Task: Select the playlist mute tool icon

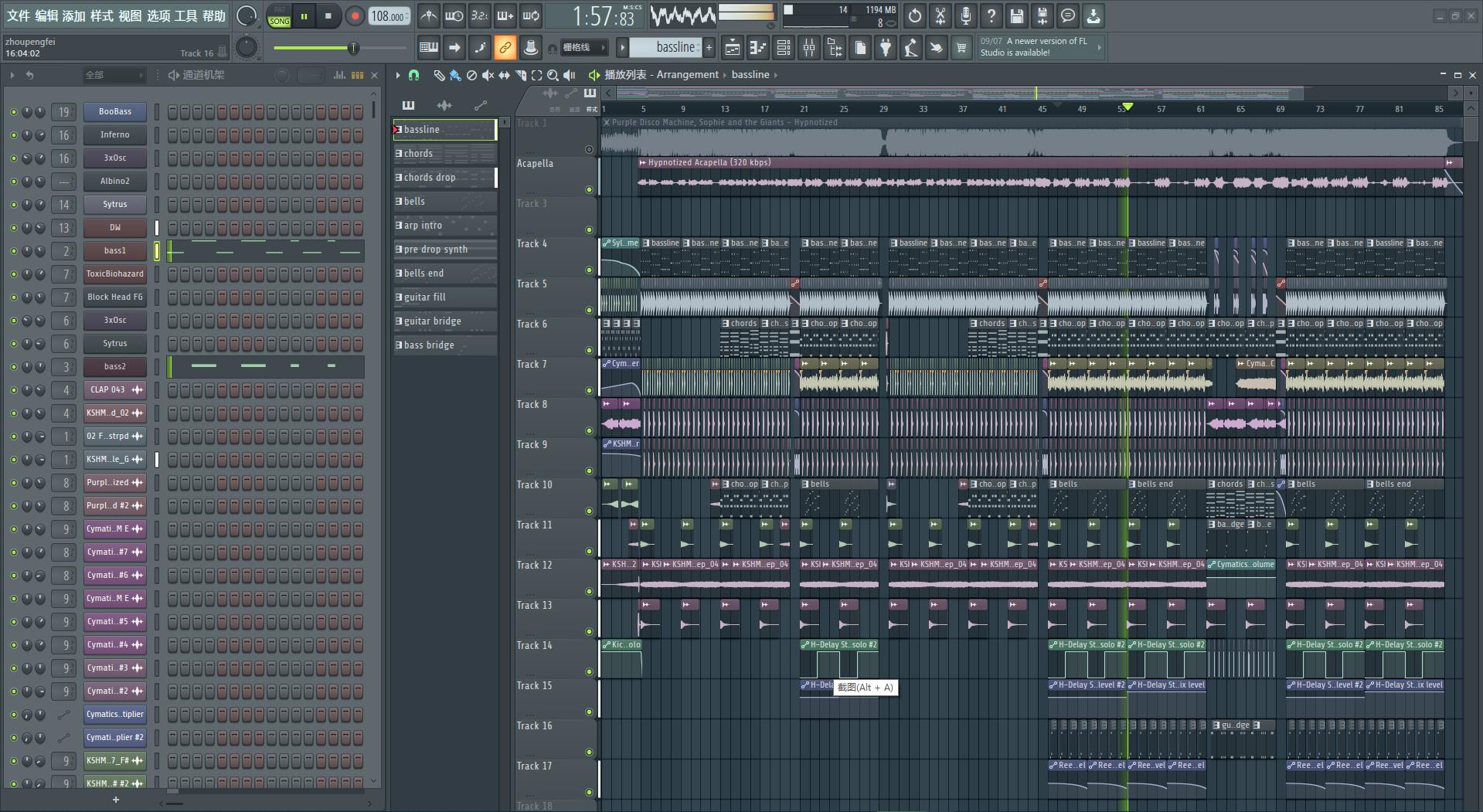Action: (488, 75)
